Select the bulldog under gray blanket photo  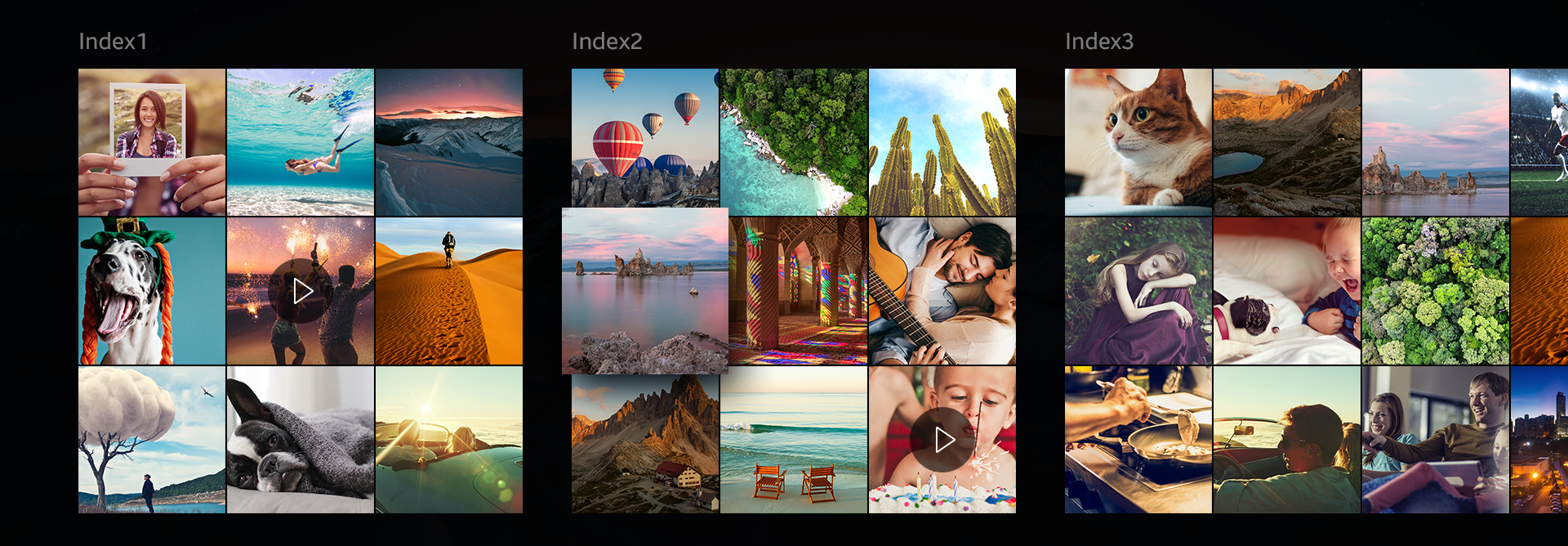click(x=301, y=440)
